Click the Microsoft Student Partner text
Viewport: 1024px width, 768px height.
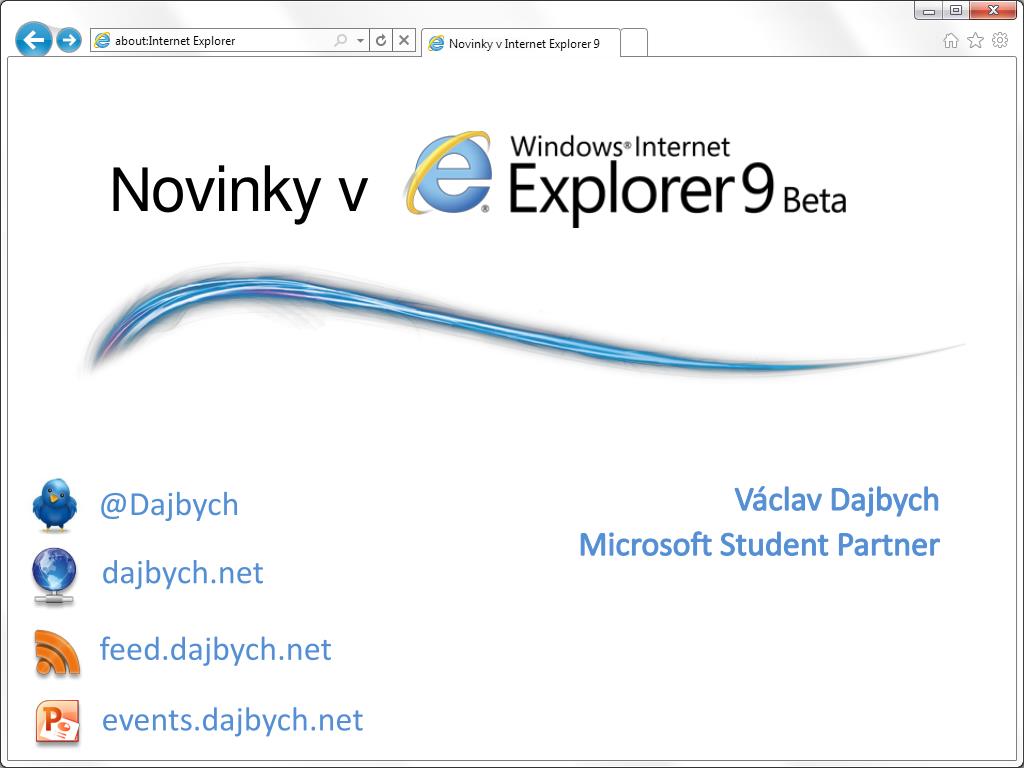(x=759, y=545)
